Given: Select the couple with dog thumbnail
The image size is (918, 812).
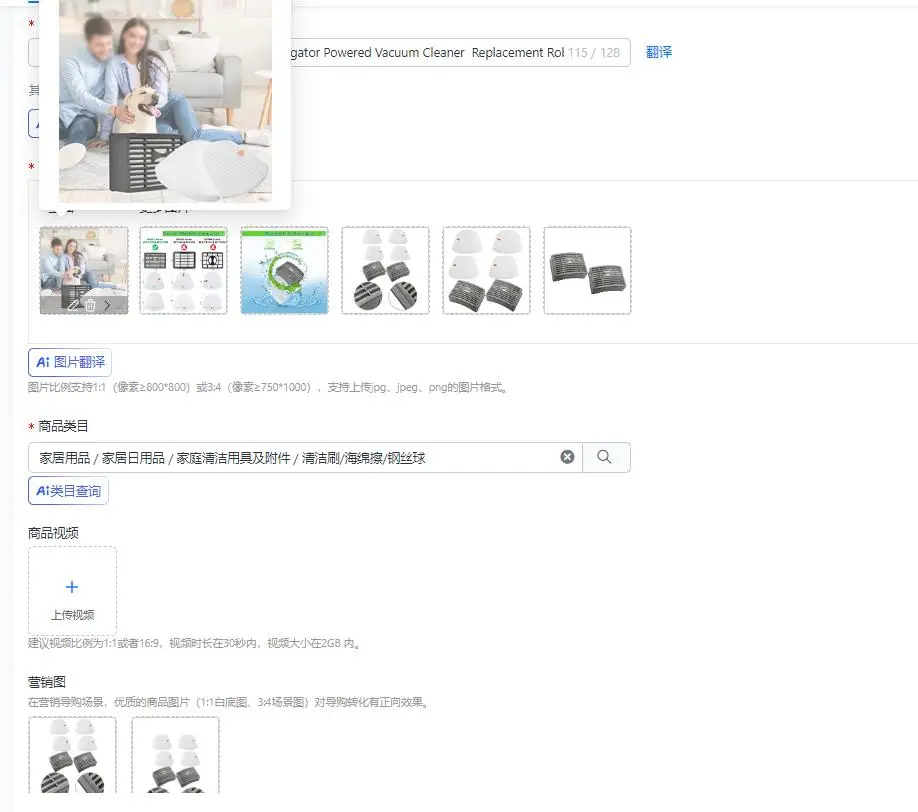Looking at the screenshot, I should point(84,270).
